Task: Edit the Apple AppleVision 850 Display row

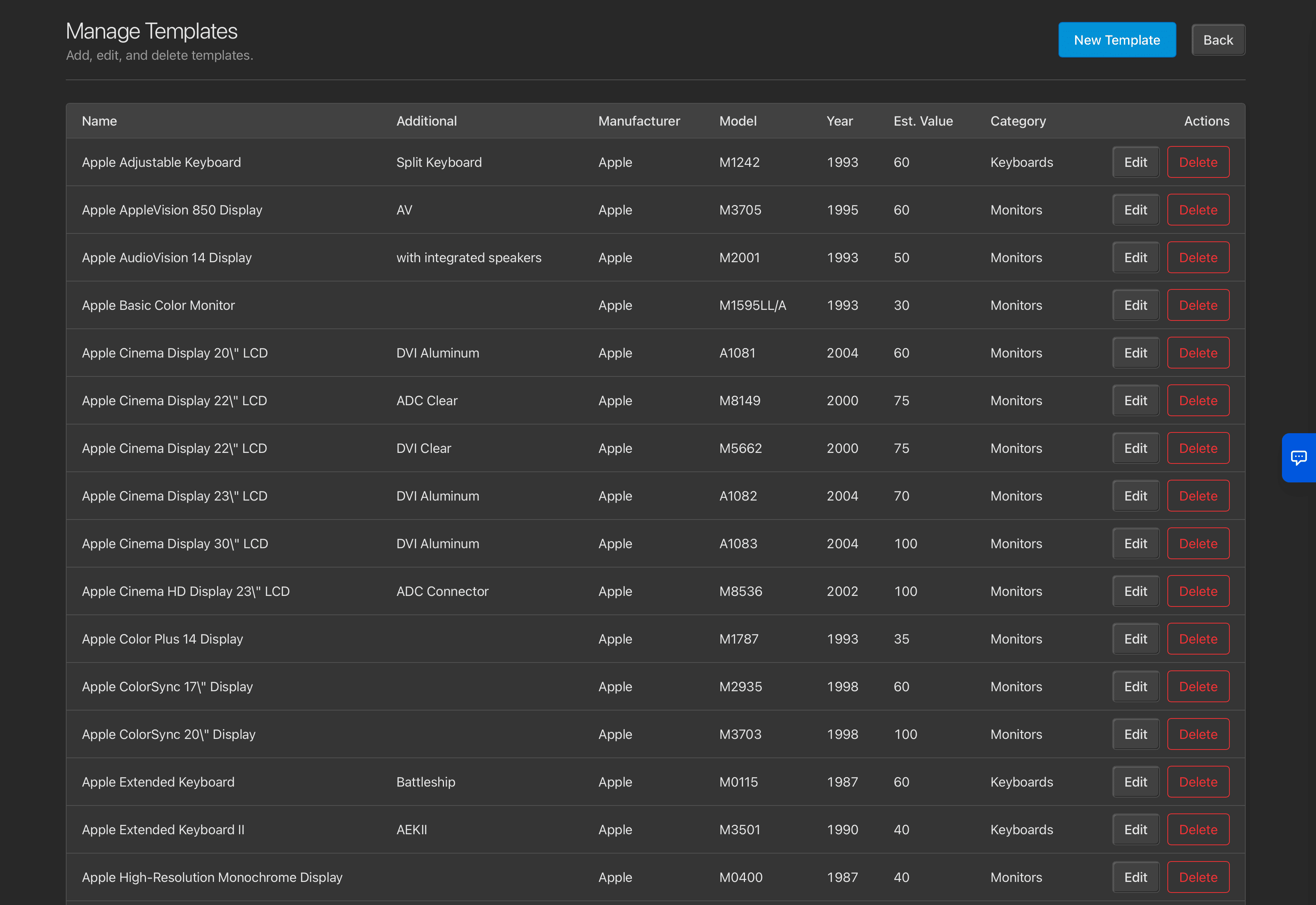Action: pos(1135,210)
